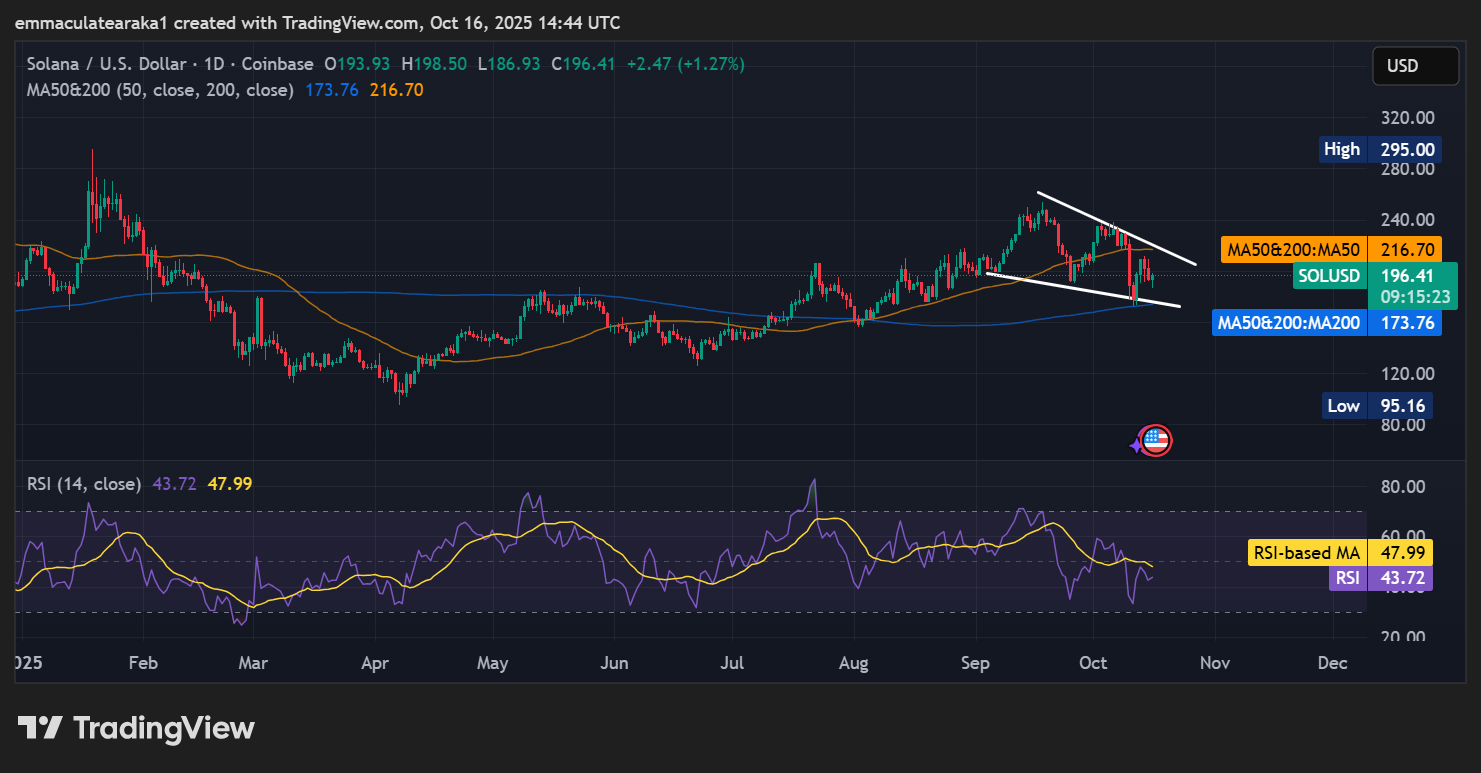Screen dimensions: 1481x773
Task: Click the Nov label on the time axis
Action: pos(1214,663)
